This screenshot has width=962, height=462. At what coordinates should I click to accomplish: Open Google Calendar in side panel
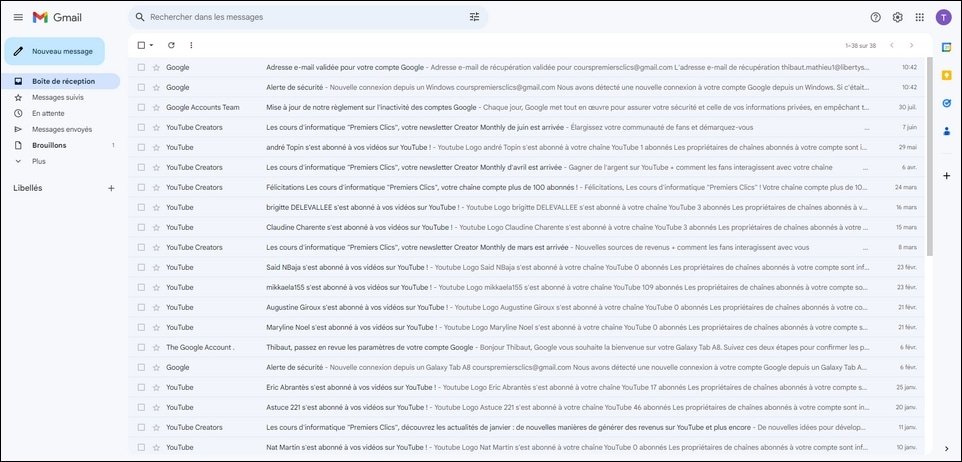[x=946, y=47]
